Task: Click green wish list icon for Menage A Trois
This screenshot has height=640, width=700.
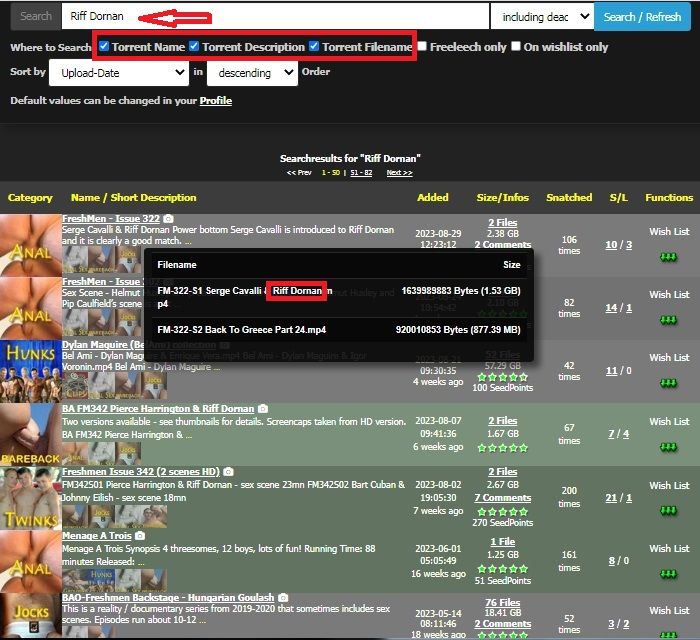Action: pyautogui.click(x=668, y=574)
